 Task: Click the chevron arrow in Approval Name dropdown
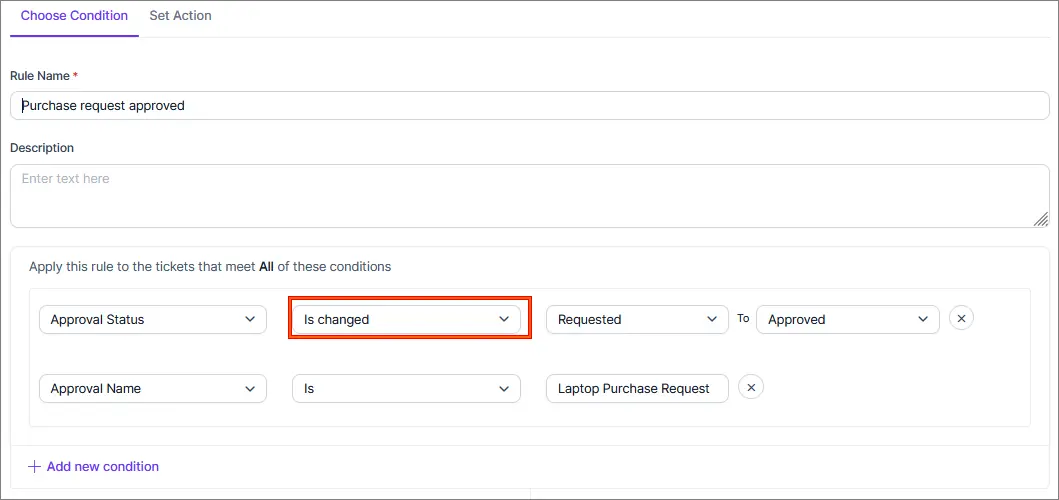click(250, 389)
